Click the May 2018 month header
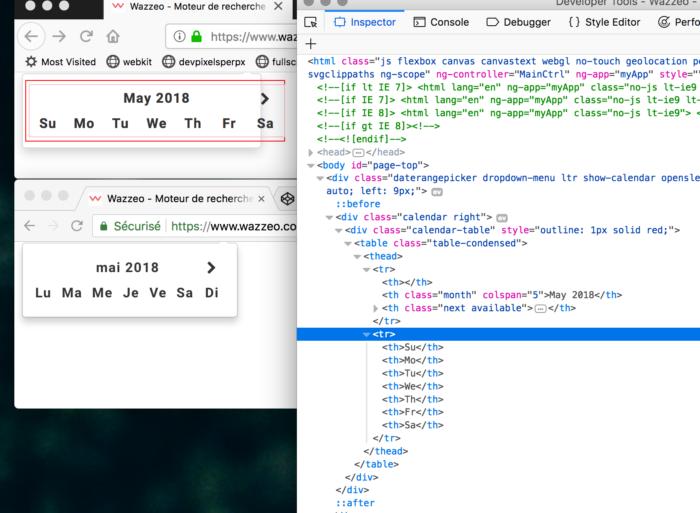Viewport: 700px width, 513px height. pyautogui.click(x=156, y=98)
